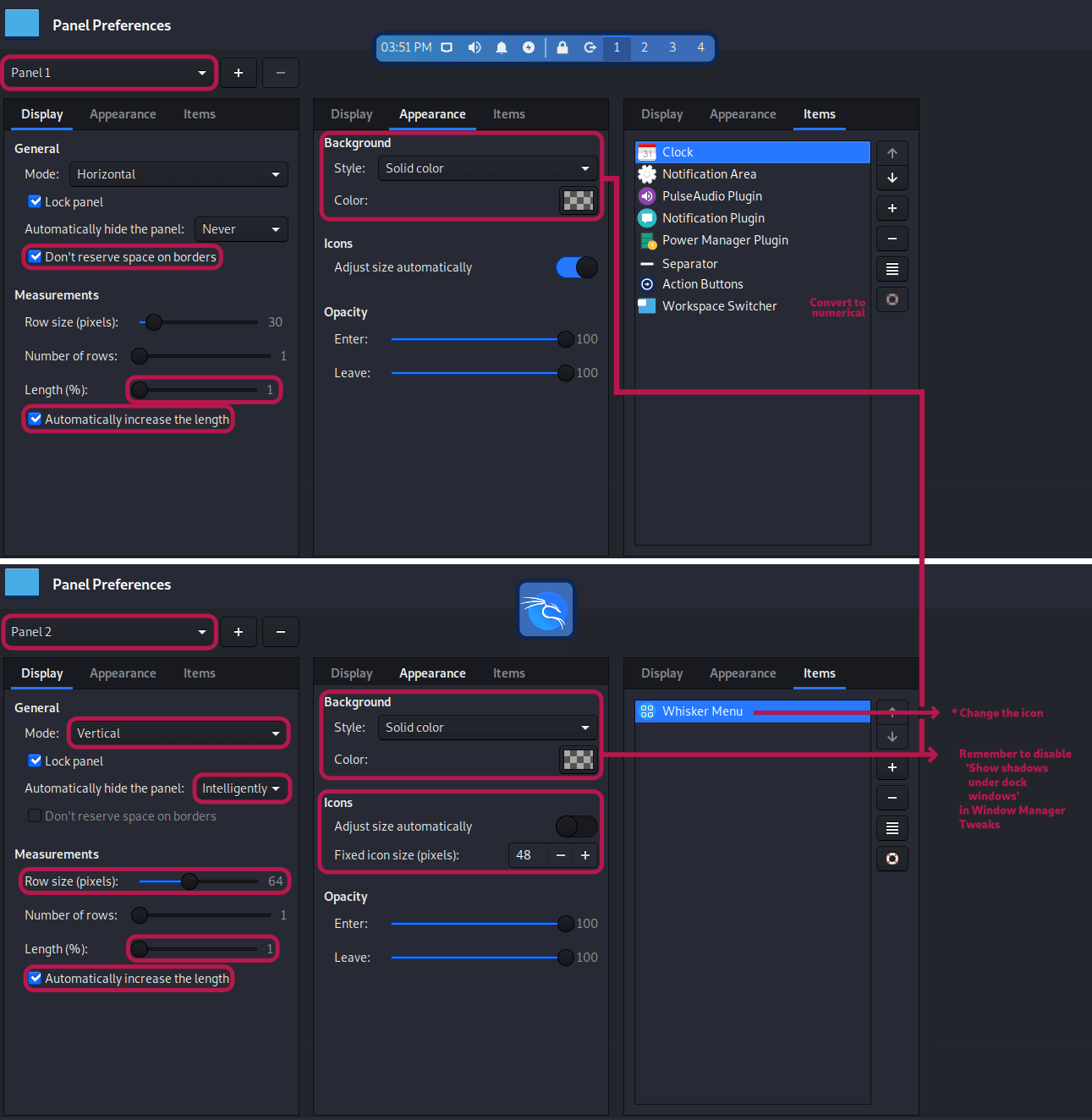Screen dimensions: 1092x1120
Task: Uncheck Lock panel for Panel 1
Action: click(x=35, y=201)
